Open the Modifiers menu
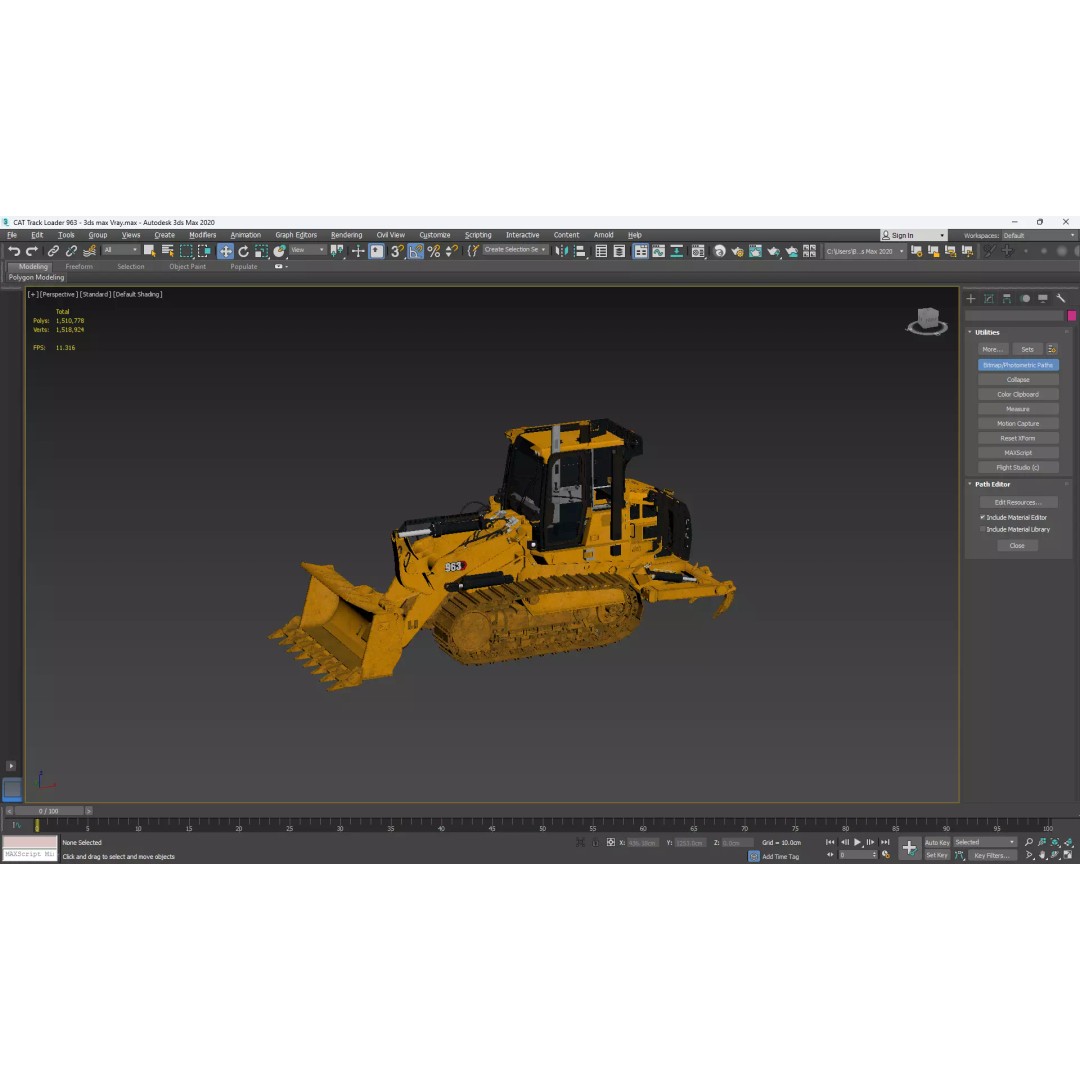The height and width of the screenshot is (1080, 1080). (202, 236)
